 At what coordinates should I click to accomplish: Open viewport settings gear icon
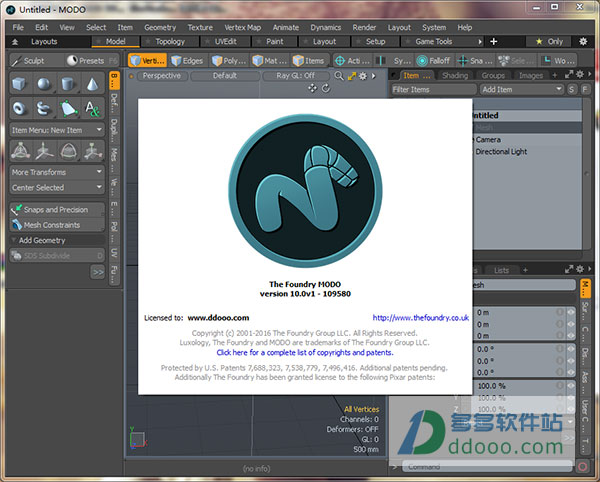click(363, 76)
